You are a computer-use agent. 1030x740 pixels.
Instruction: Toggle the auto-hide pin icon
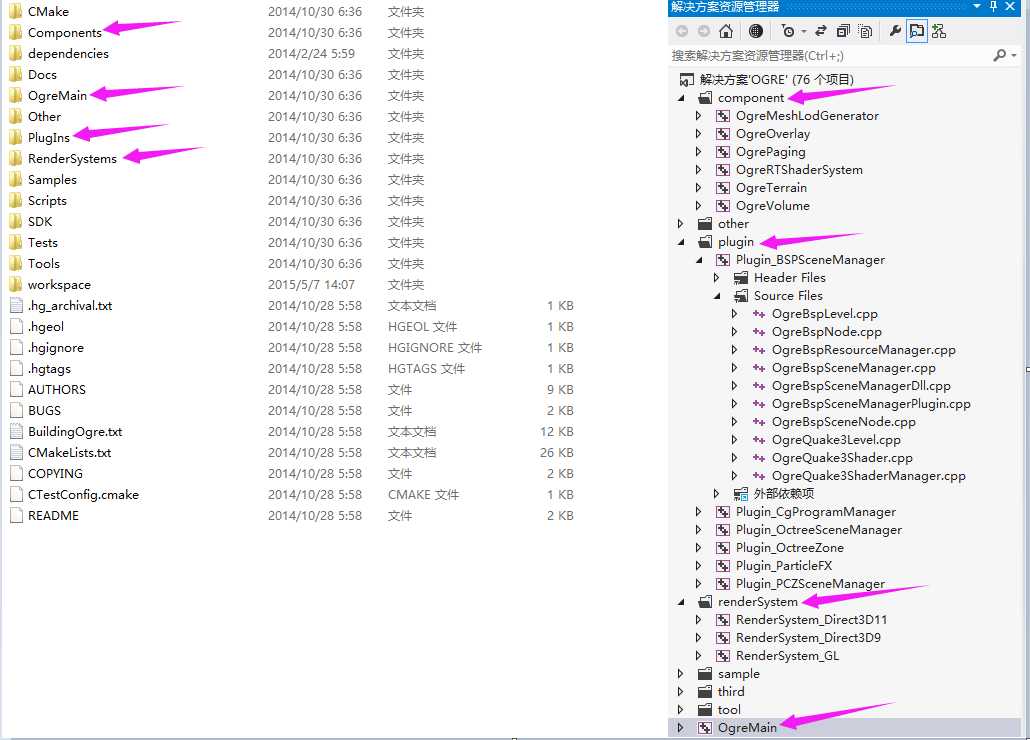coord(993,6)
